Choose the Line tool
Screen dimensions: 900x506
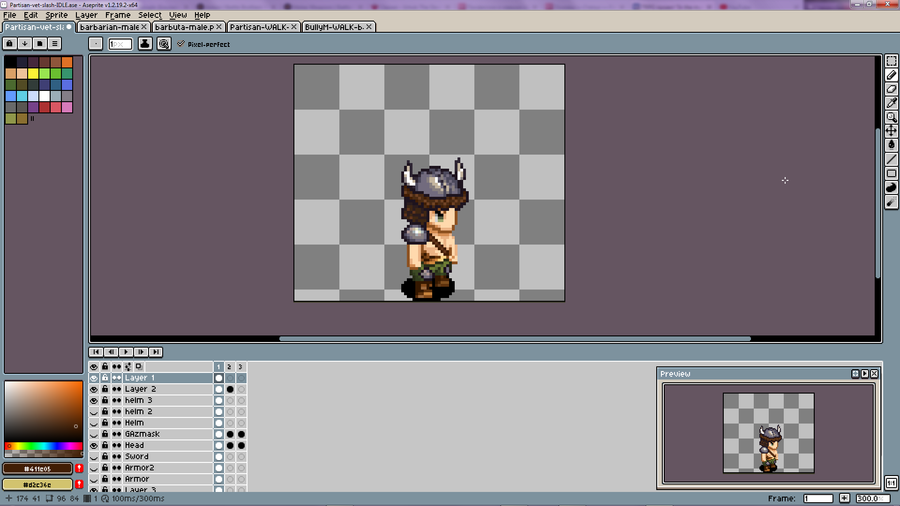(891, 159)
